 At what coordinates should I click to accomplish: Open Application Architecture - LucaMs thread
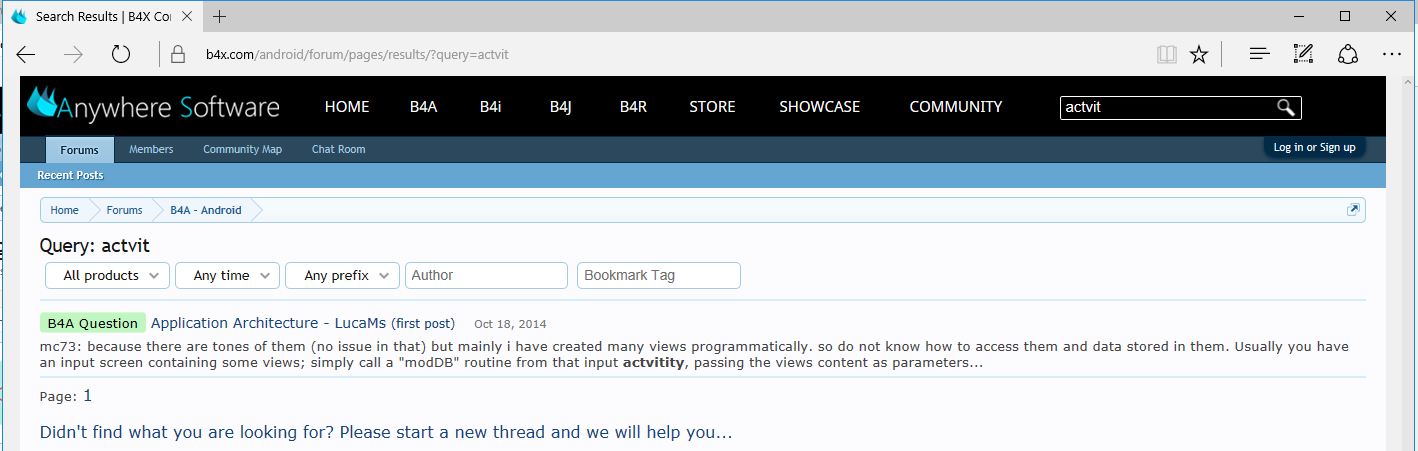(268, 323)
